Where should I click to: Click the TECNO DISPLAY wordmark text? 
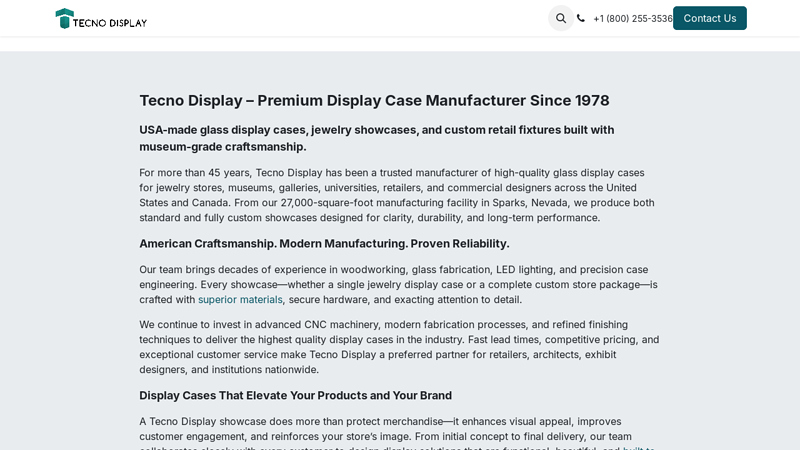[110, 22]
